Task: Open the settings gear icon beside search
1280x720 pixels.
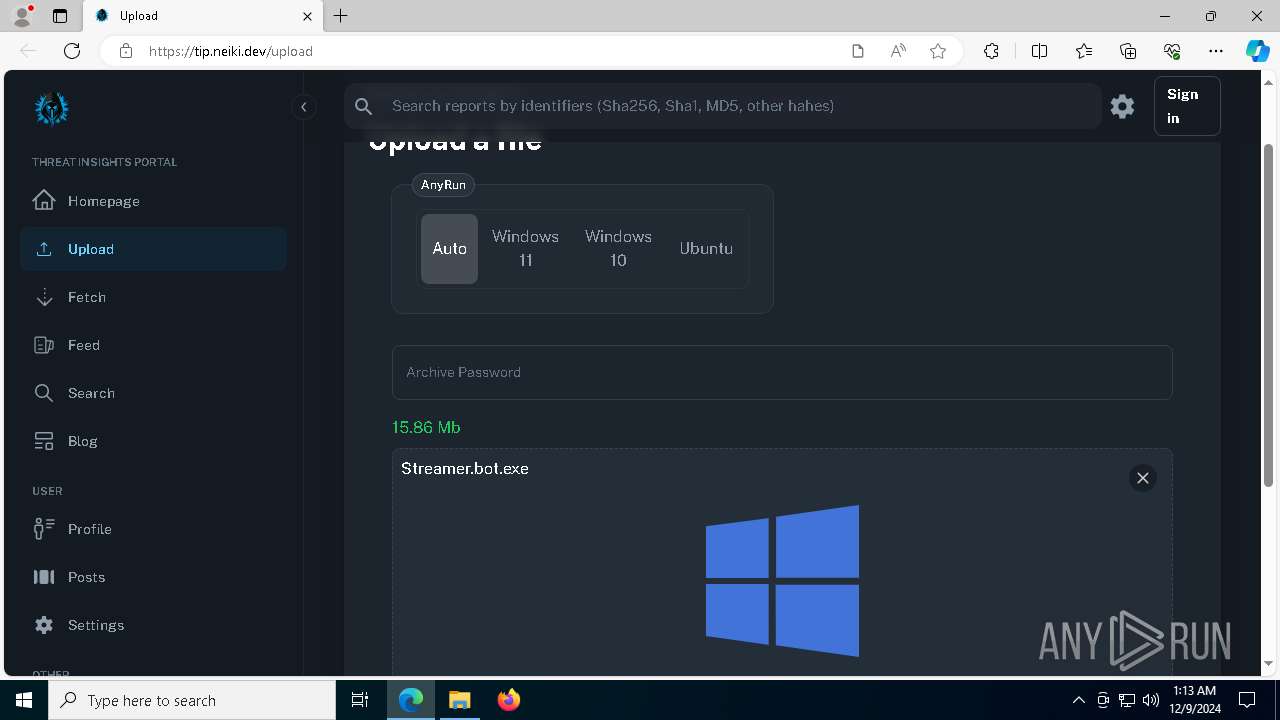Action: coord(1122,106)
